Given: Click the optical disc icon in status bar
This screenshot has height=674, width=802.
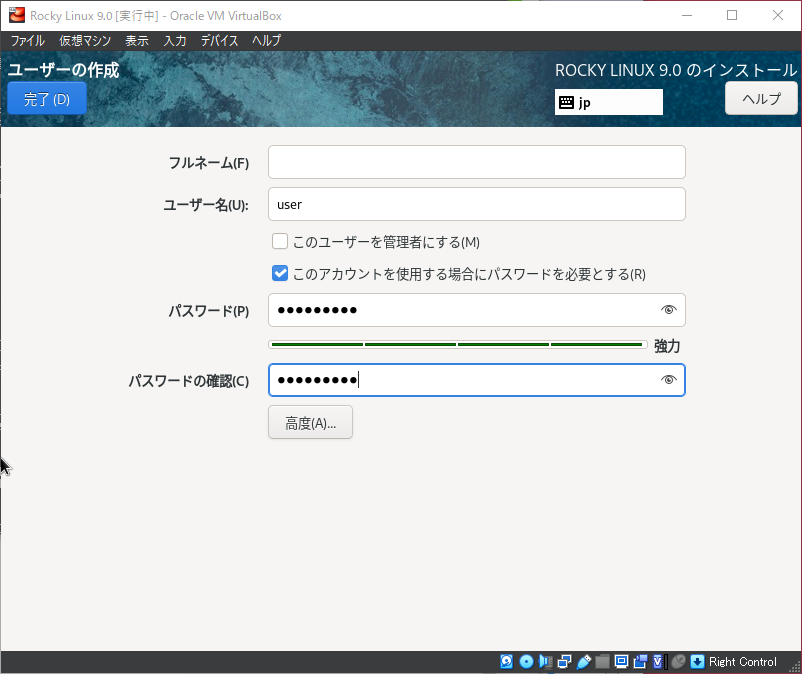Looking at the screenshot, I should pyautogui.click(x=526, y=661).
